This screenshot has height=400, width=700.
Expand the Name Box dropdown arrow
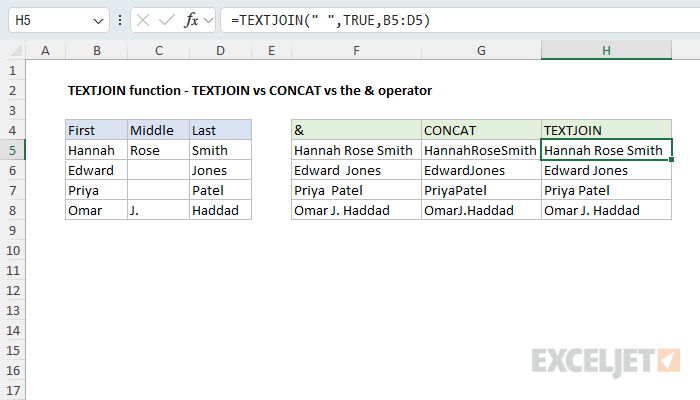click(x=98, y=21)
